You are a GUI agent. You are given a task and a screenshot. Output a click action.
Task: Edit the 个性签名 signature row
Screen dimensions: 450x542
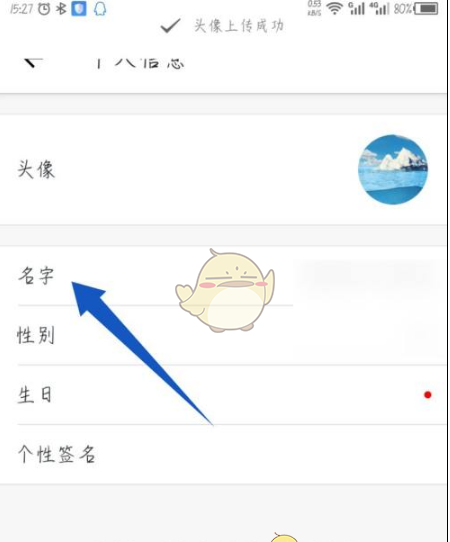pyautogui.click(x=223, y=454)
